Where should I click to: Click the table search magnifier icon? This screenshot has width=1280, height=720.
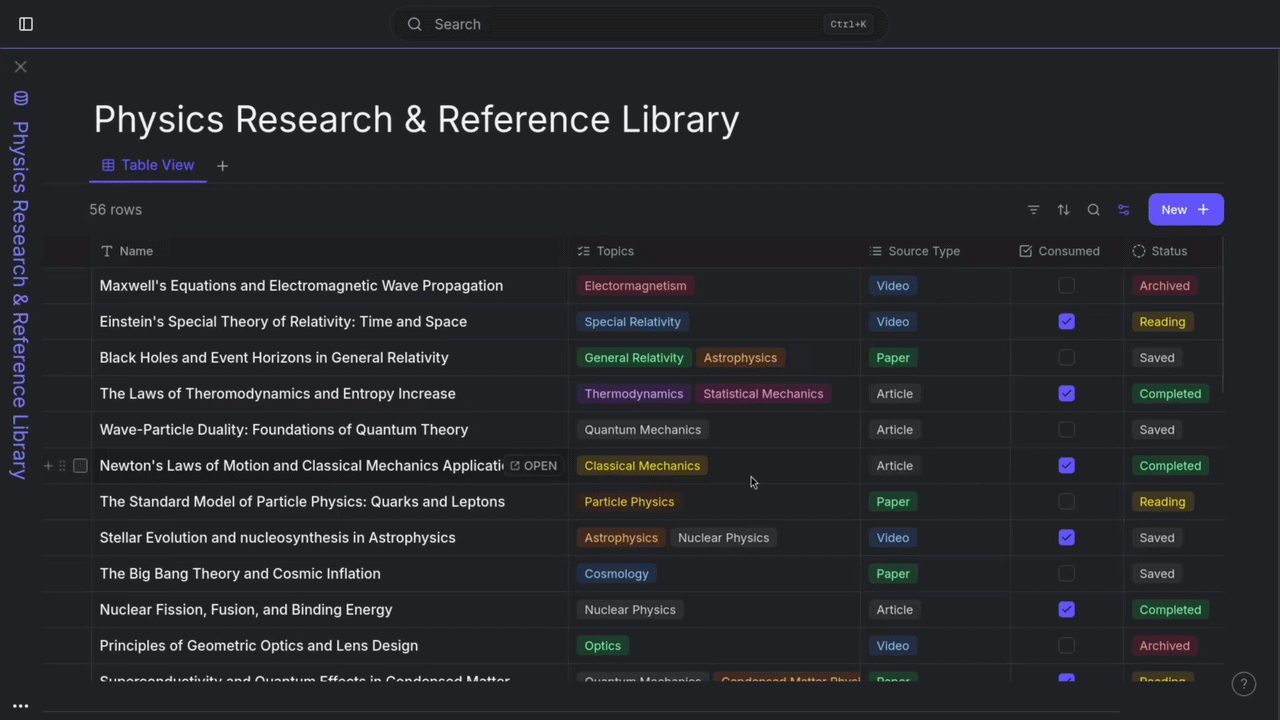[1094, 210]
